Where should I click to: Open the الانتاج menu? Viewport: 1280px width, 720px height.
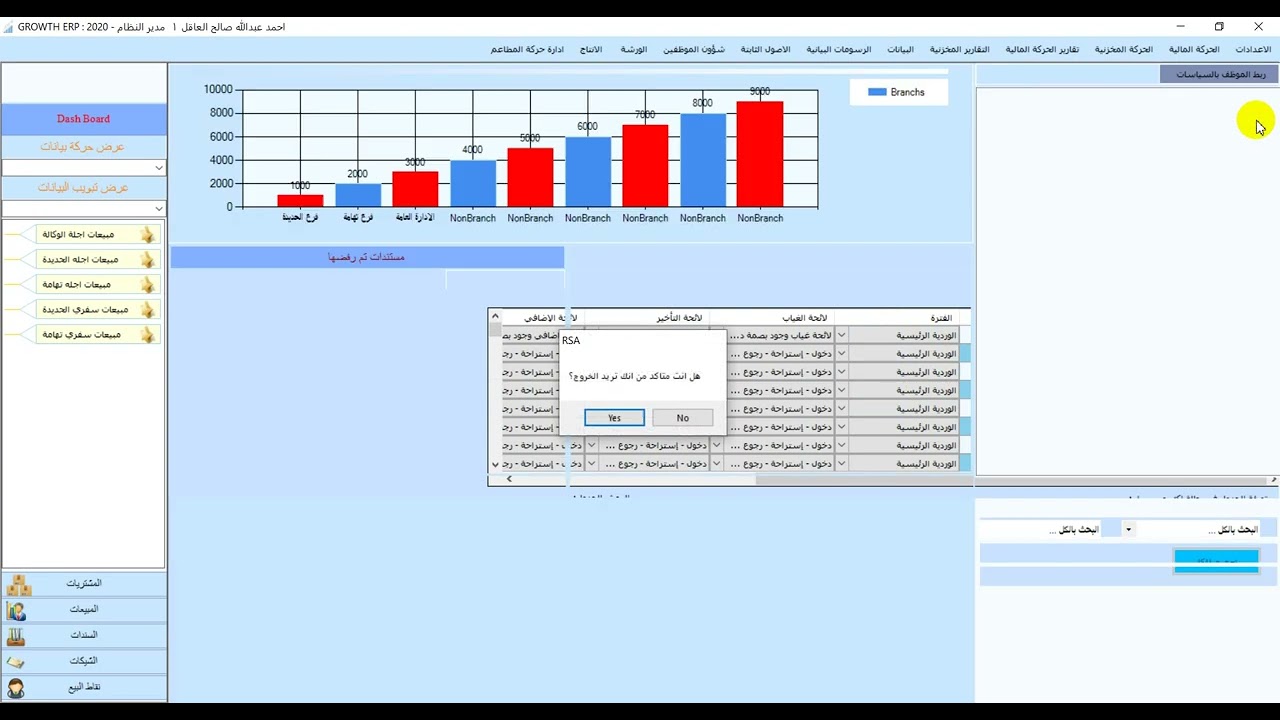(591, 49)
